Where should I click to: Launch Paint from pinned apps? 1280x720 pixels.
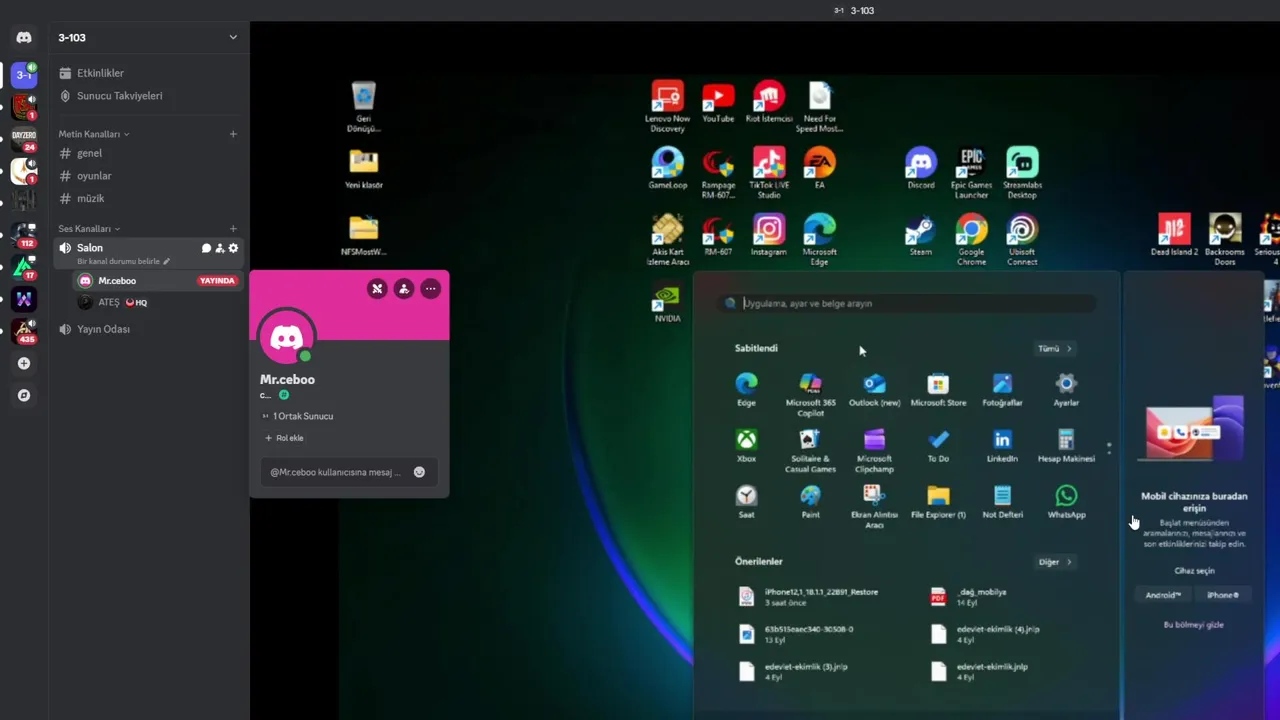pos(810,501)
